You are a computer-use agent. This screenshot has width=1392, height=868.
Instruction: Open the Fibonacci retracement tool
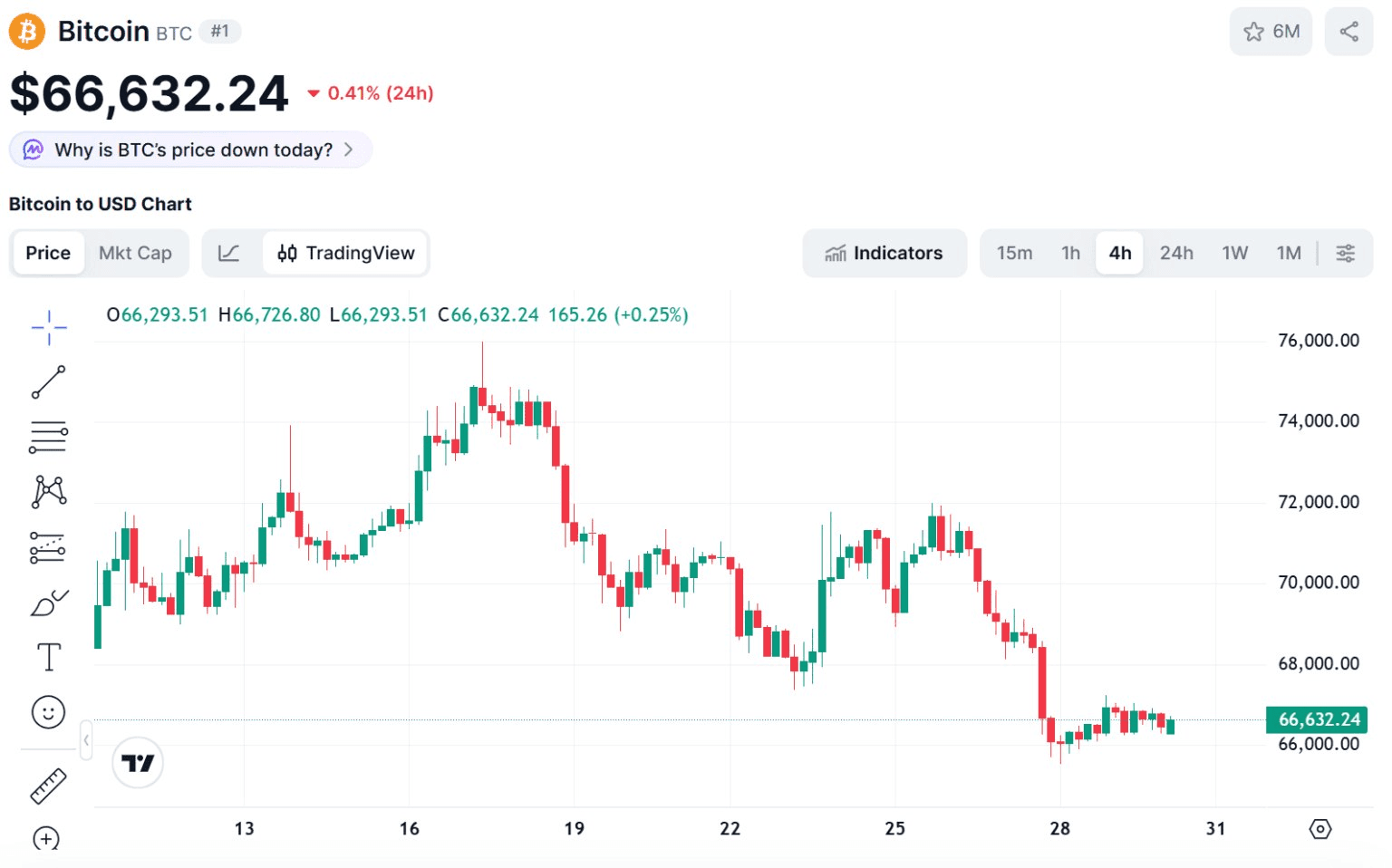point(49,437)
